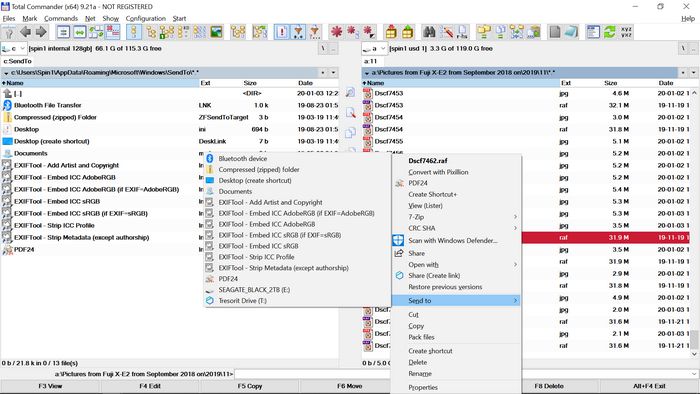
Task: Click the xyz toolbar icon
Action: tap(626, 32)
